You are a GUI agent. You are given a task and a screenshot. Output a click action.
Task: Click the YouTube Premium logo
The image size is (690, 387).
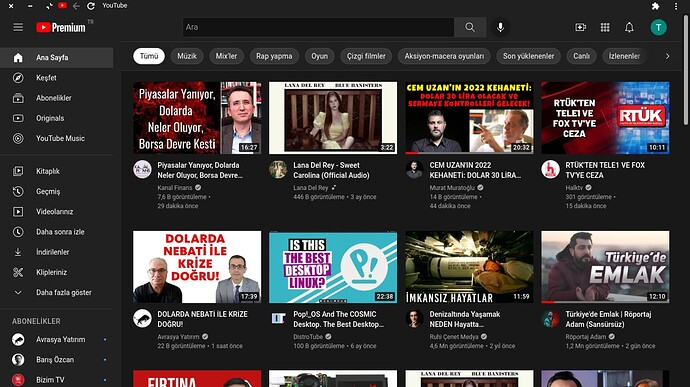(61, 27)
